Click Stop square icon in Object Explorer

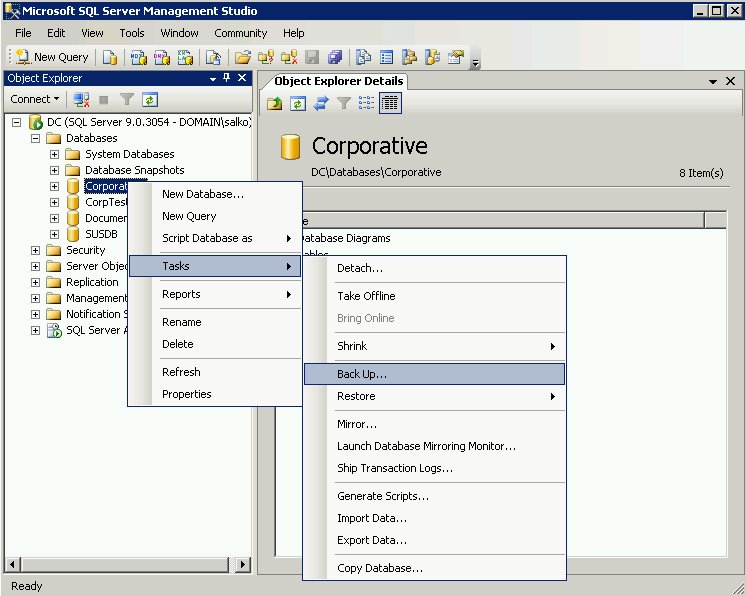point(103,100)
